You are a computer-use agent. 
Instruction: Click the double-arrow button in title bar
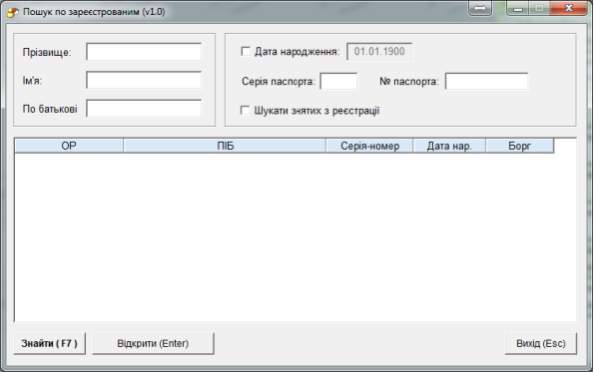(480, 8)
